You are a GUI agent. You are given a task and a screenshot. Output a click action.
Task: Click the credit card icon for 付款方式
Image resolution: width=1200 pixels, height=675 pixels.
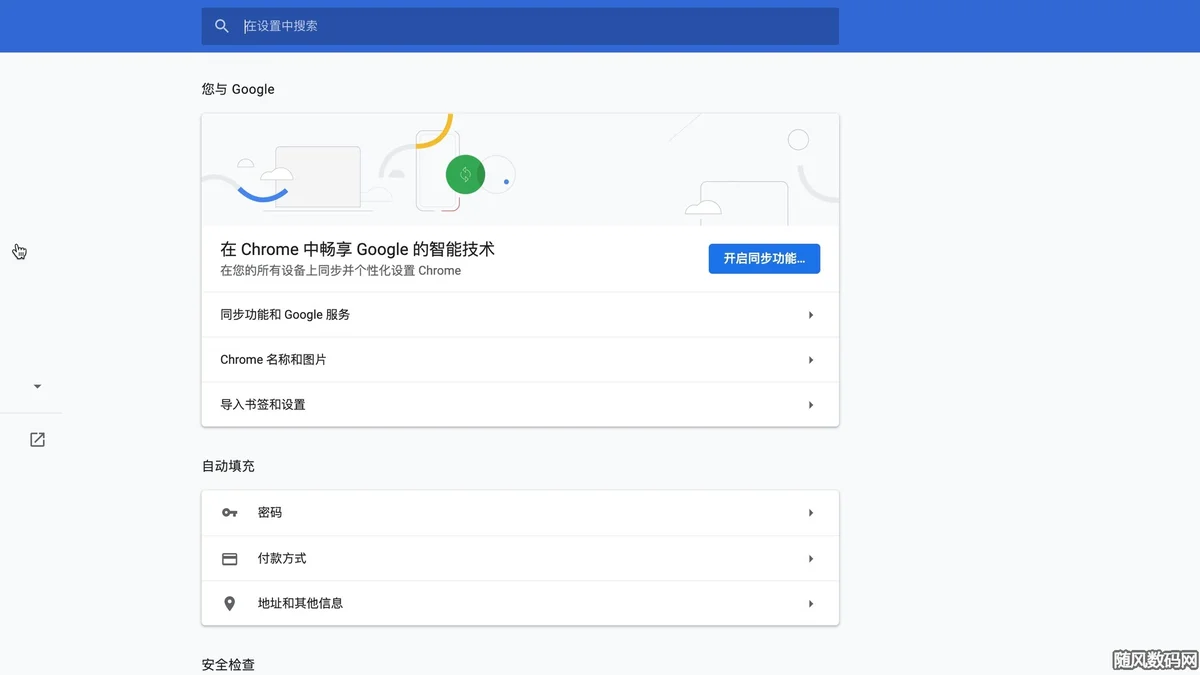tap(229, 559)
